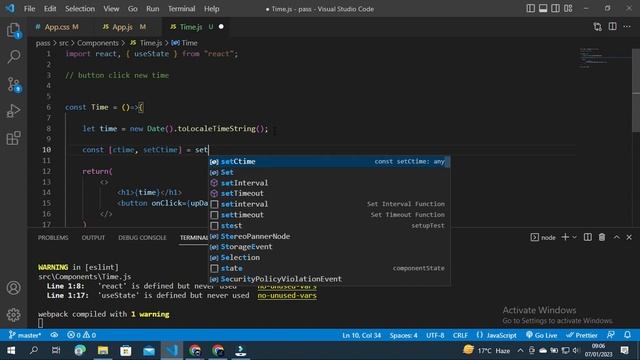Switch to the Problems panel tab
Viewport: 640px width, 360px height.
53,238
